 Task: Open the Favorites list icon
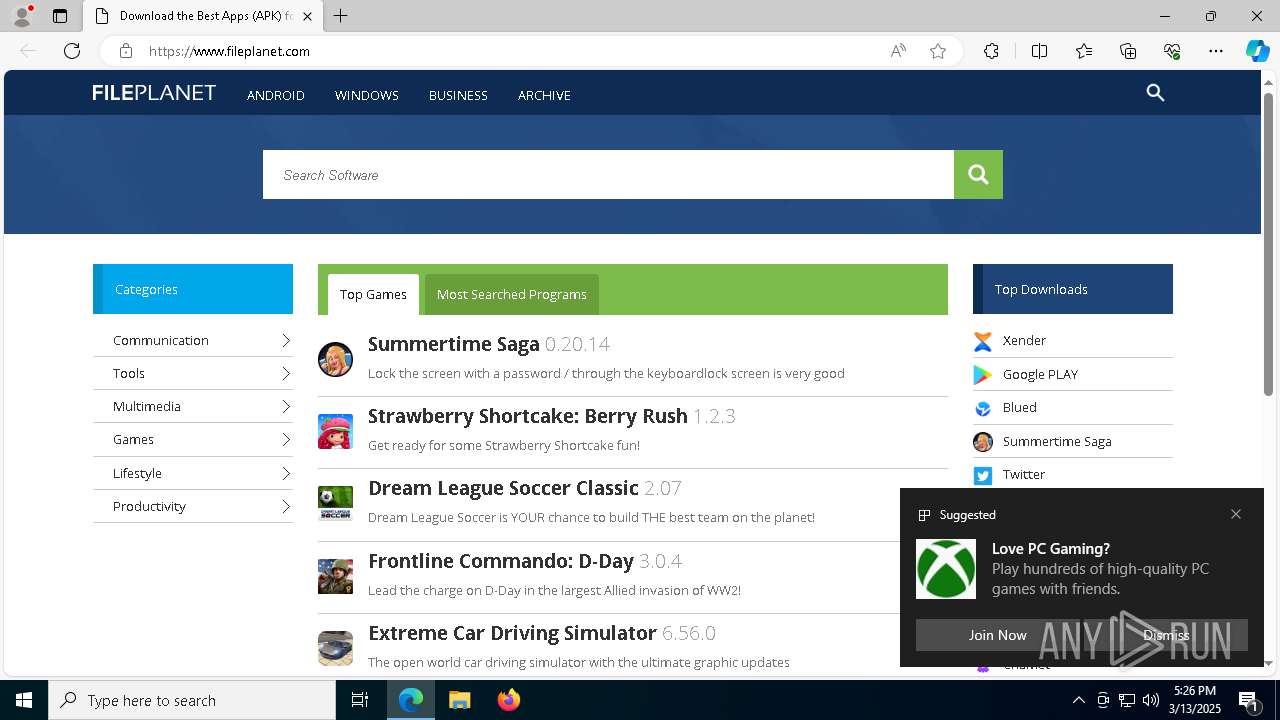[1084, 51]
